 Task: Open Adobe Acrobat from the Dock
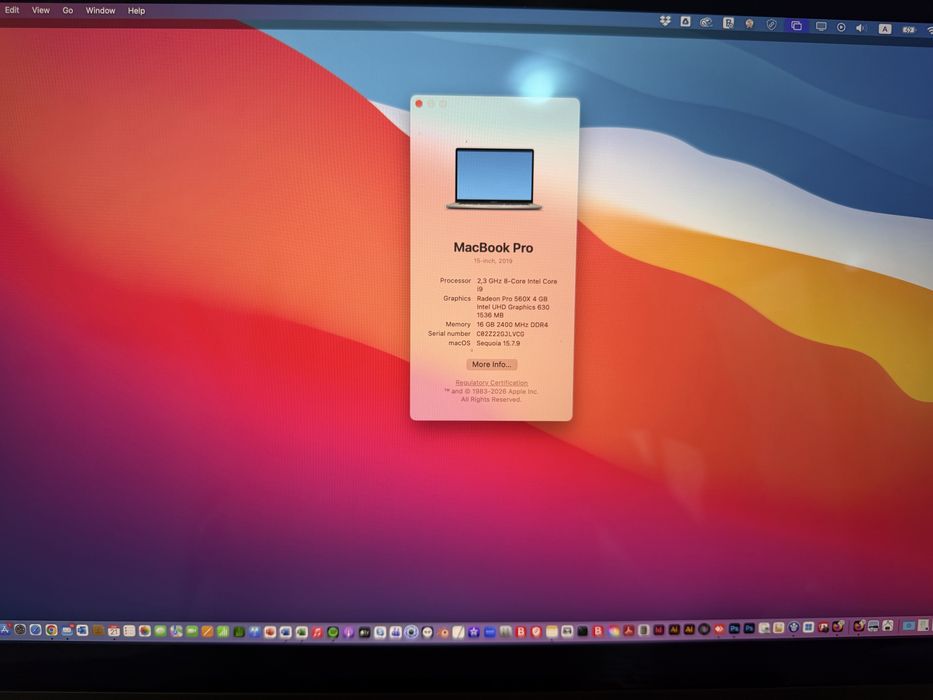pos(628,630)
